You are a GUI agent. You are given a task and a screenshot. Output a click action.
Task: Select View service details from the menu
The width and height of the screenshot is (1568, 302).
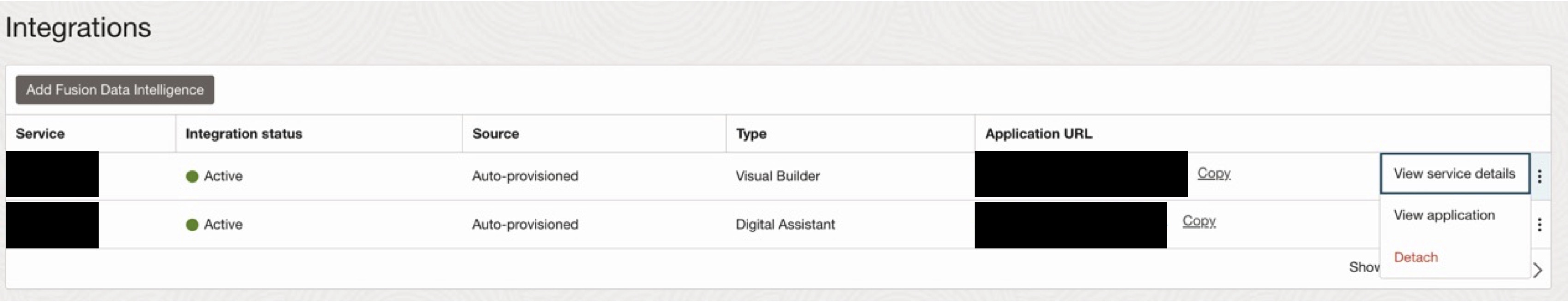coord(1455,173)
